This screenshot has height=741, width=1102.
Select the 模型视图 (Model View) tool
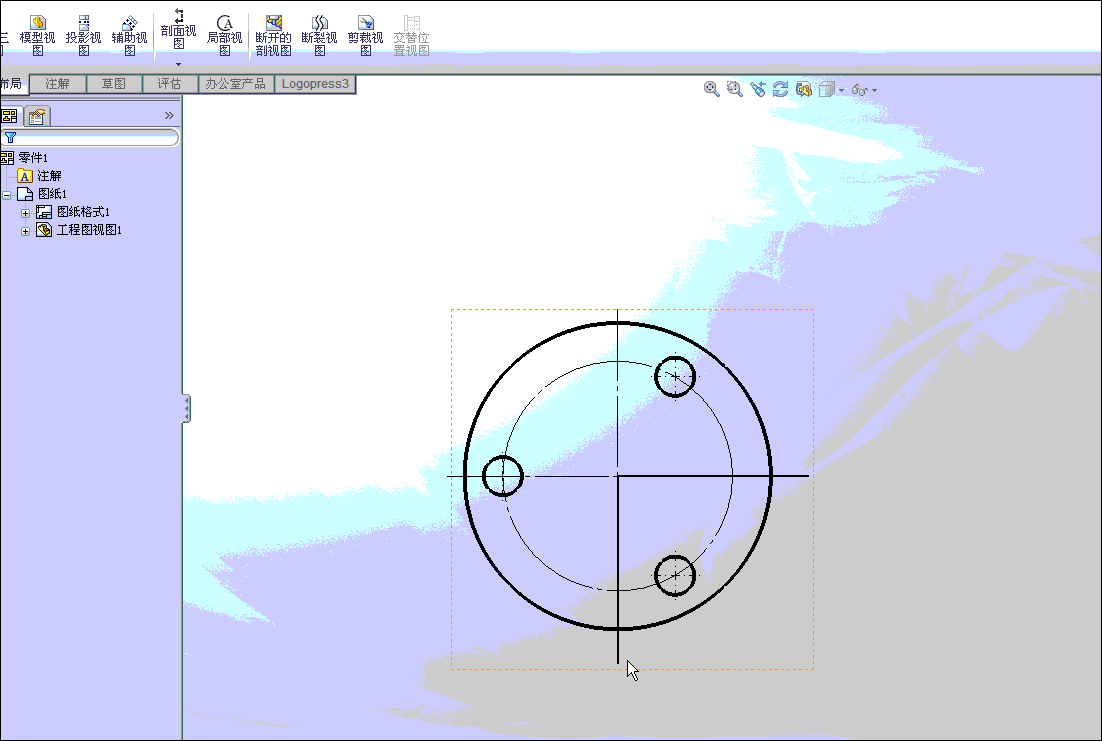pos(37,35)
